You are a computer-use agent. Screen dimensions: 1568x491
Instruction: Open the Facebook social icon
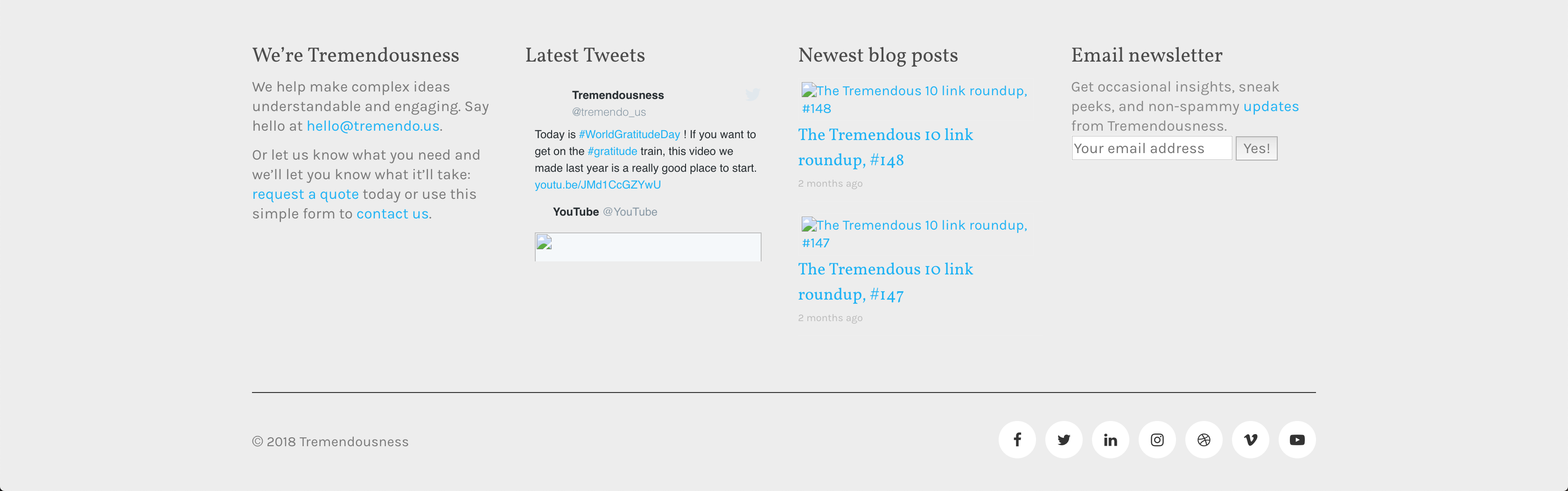coord(1016,440)
